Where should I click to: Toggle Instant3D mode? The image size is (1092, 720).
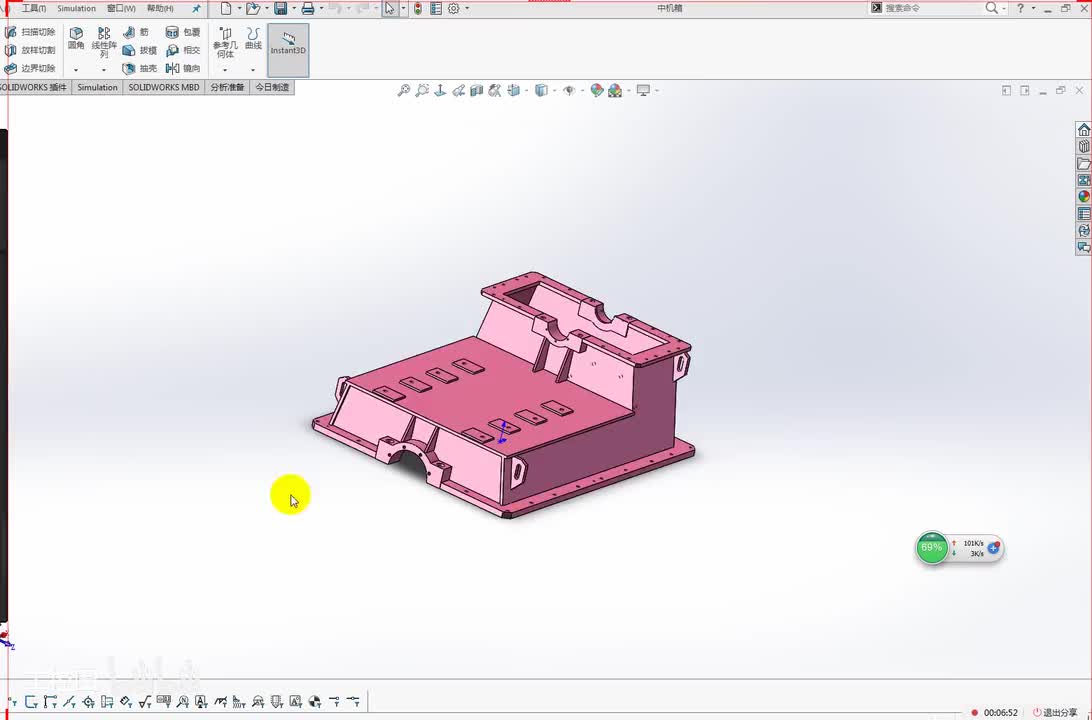pos(288,50)
